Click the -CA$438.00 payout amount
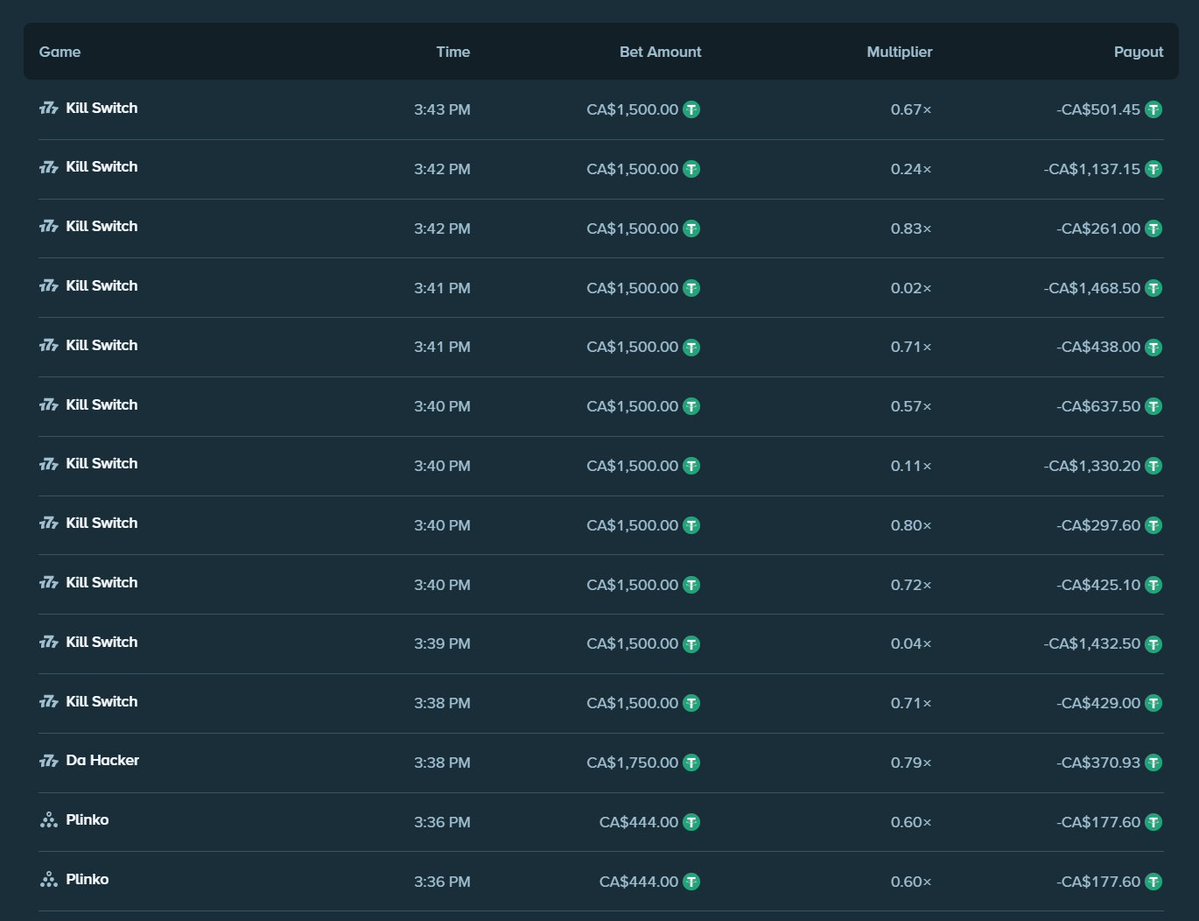Image resolution: width=1199 pixels, height=921 pixels. click(x=1098, y=347)
